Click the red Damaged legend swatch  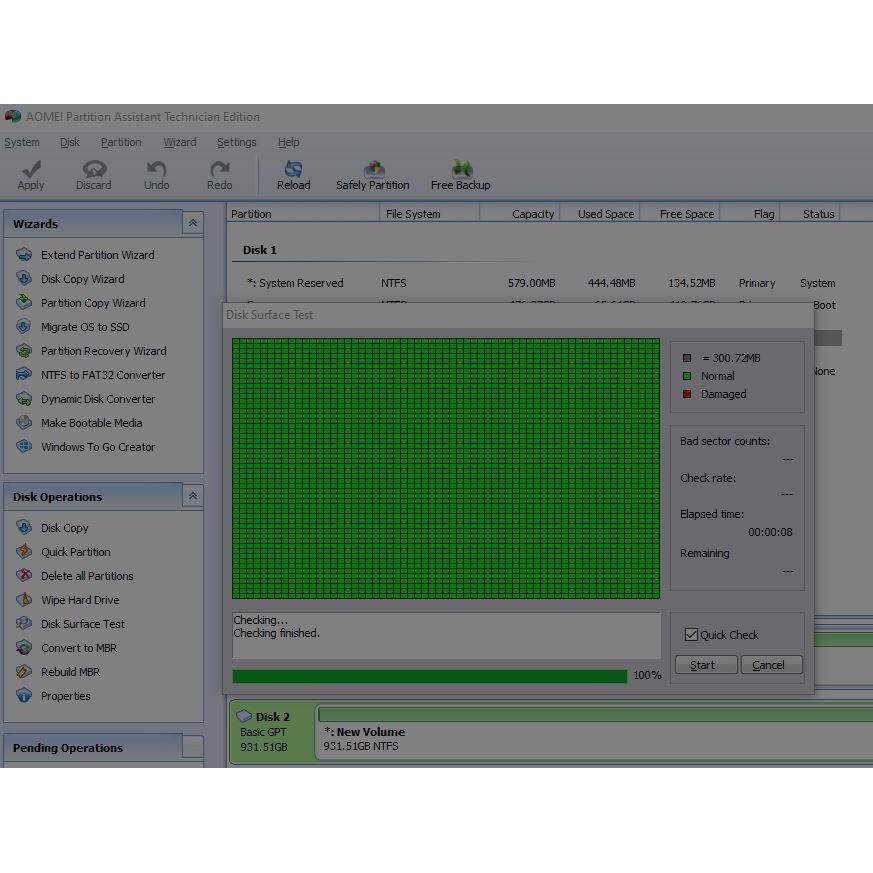click(x=687, y=394)
